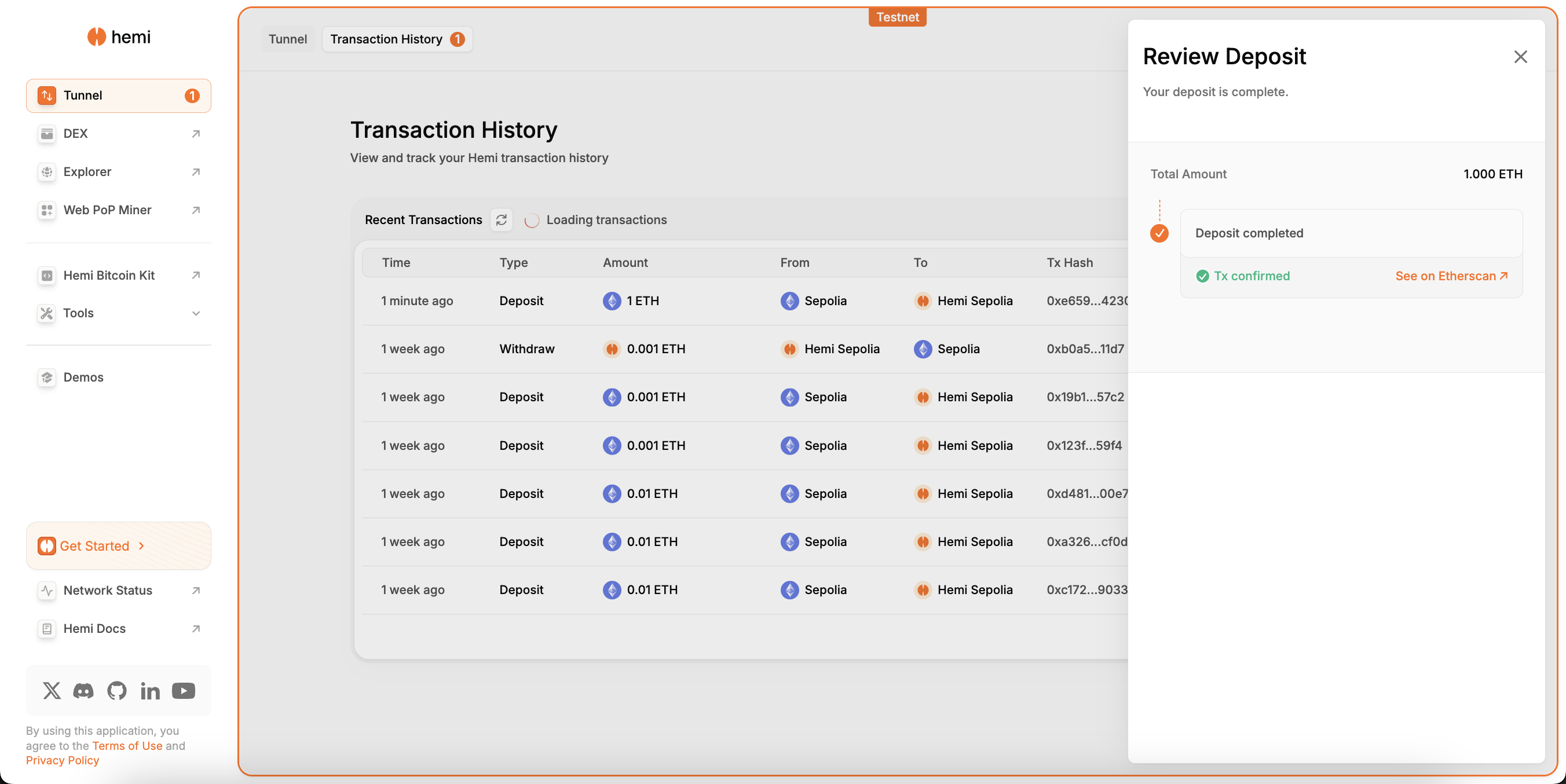Open the Privacy Policy link
The image size is (1566, 784).
coord(62,760)
